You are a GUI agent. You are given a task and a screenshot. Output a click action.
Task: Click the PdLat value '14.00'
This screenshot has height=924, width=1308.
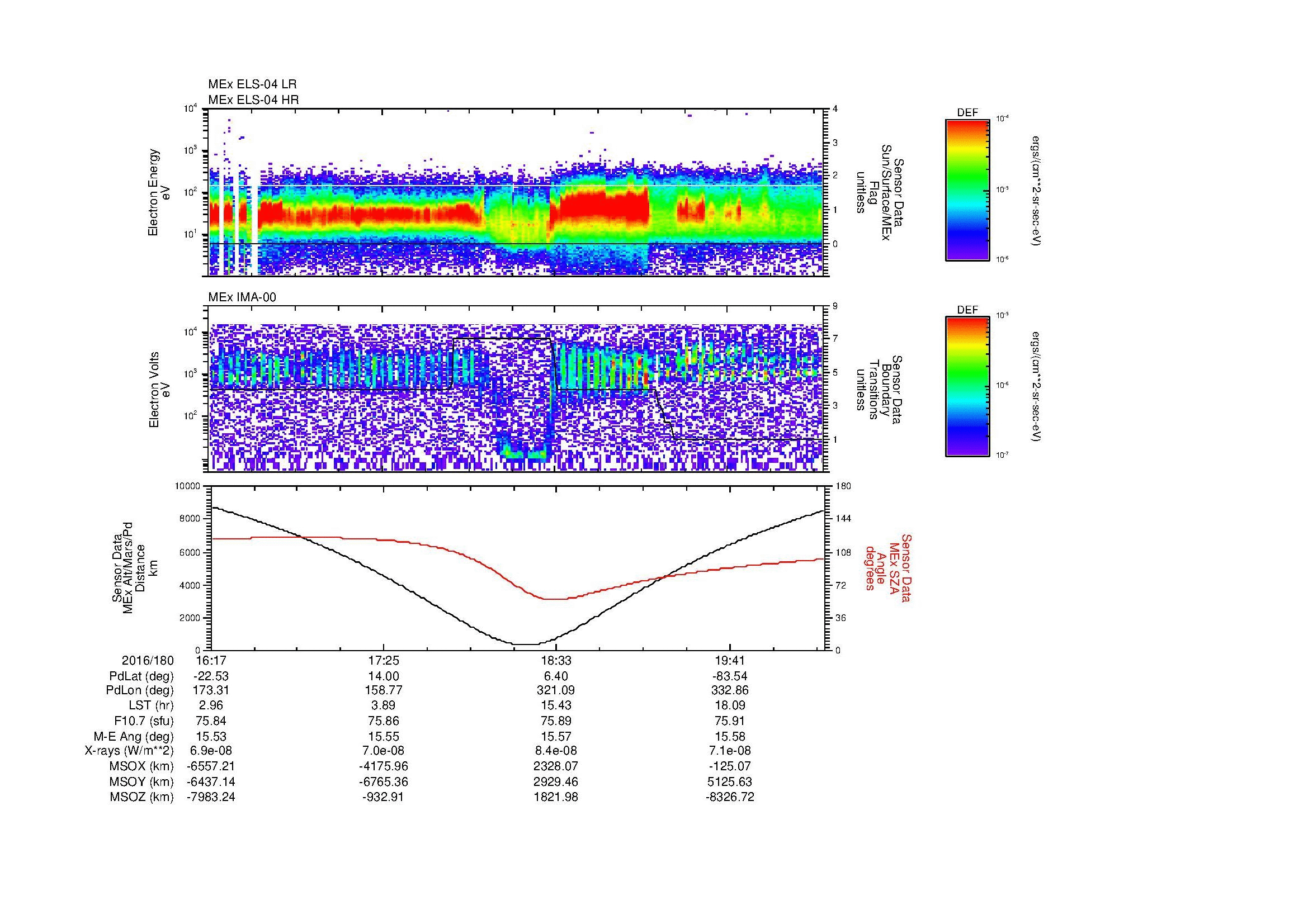tap(384, 676)
